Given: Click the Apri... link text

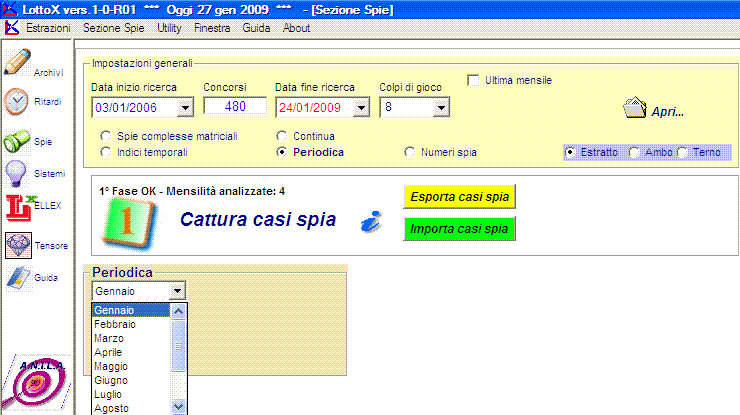Looking at the screenshot, I should pos(667,112).
